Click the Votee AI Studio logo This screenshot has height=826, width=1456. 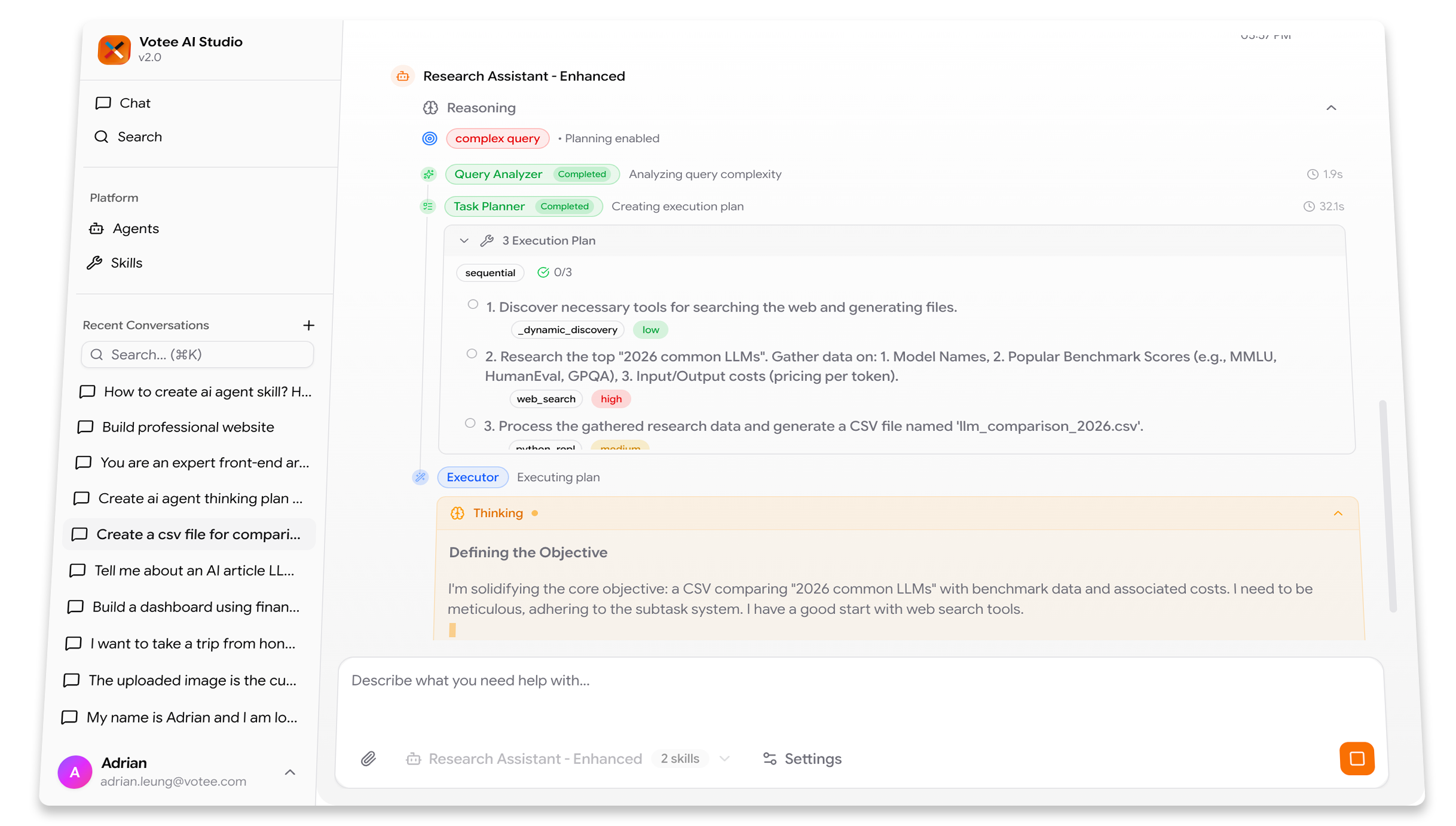point(114,50)
